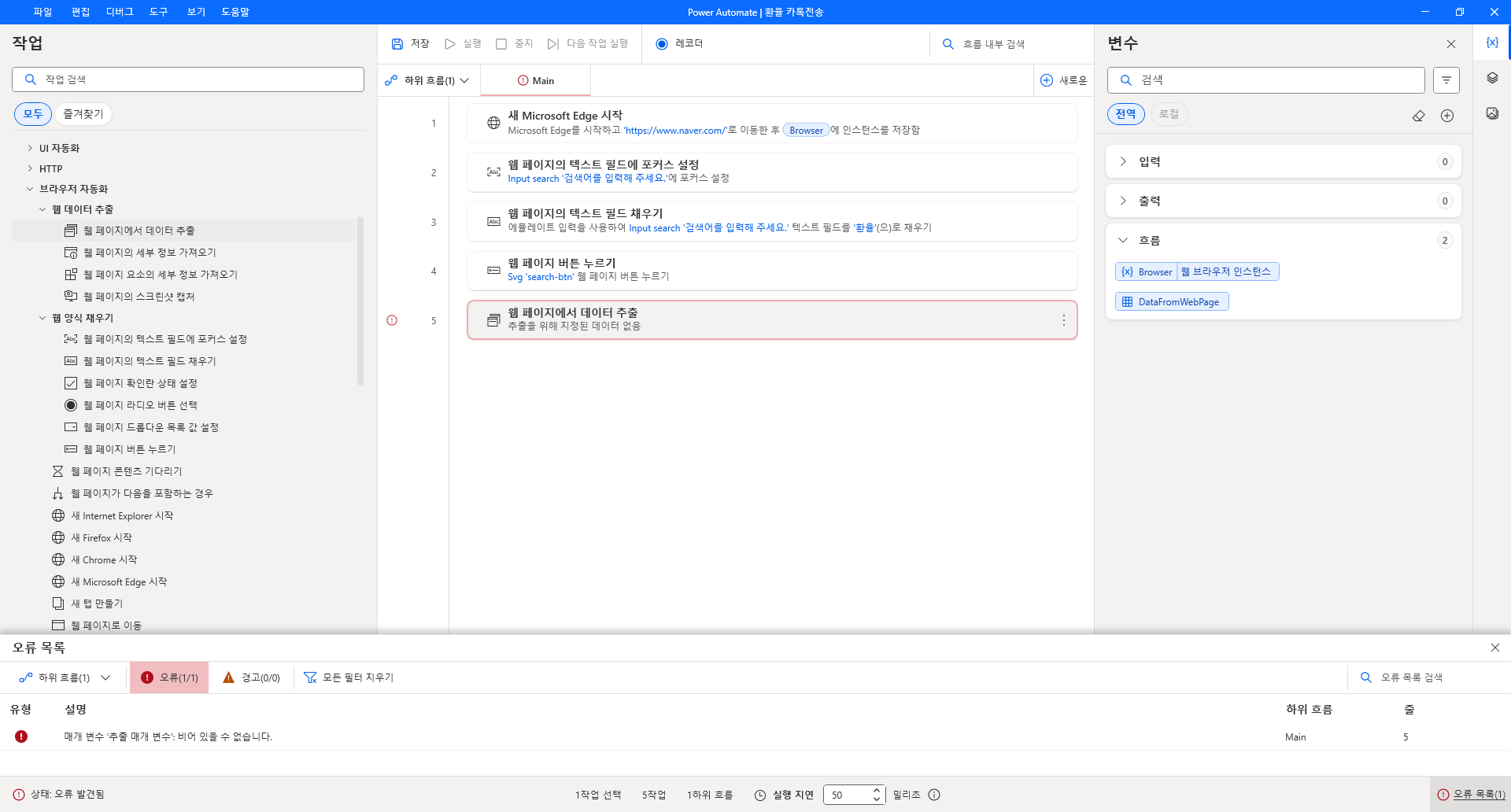Viewport: 1511px width, 812px height.
Task: Open the 편집 menu
Action: tap(80, 12)
